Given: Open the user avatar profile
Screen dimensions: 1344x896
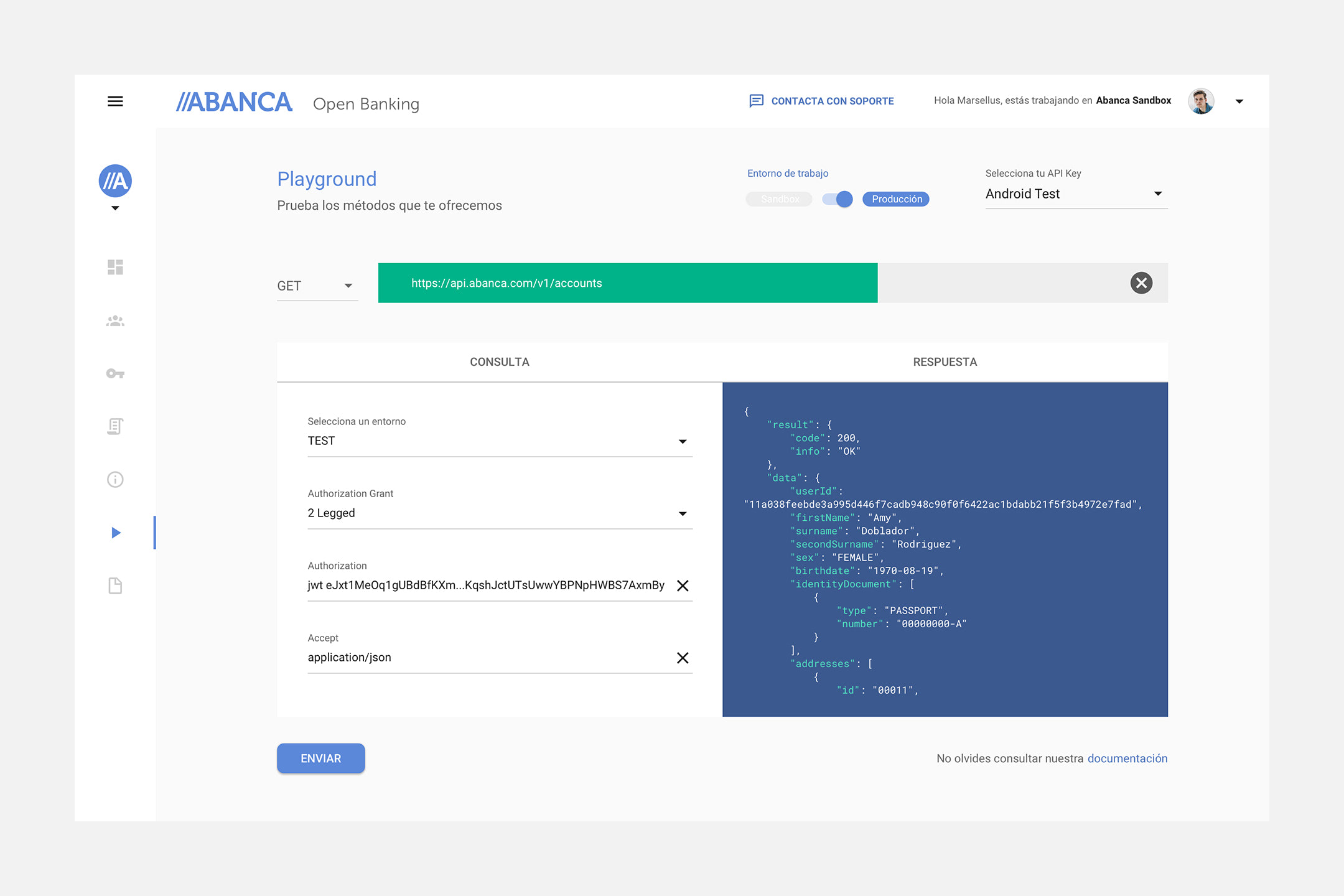Looking at the screenshot, I should pos(1201,101).
